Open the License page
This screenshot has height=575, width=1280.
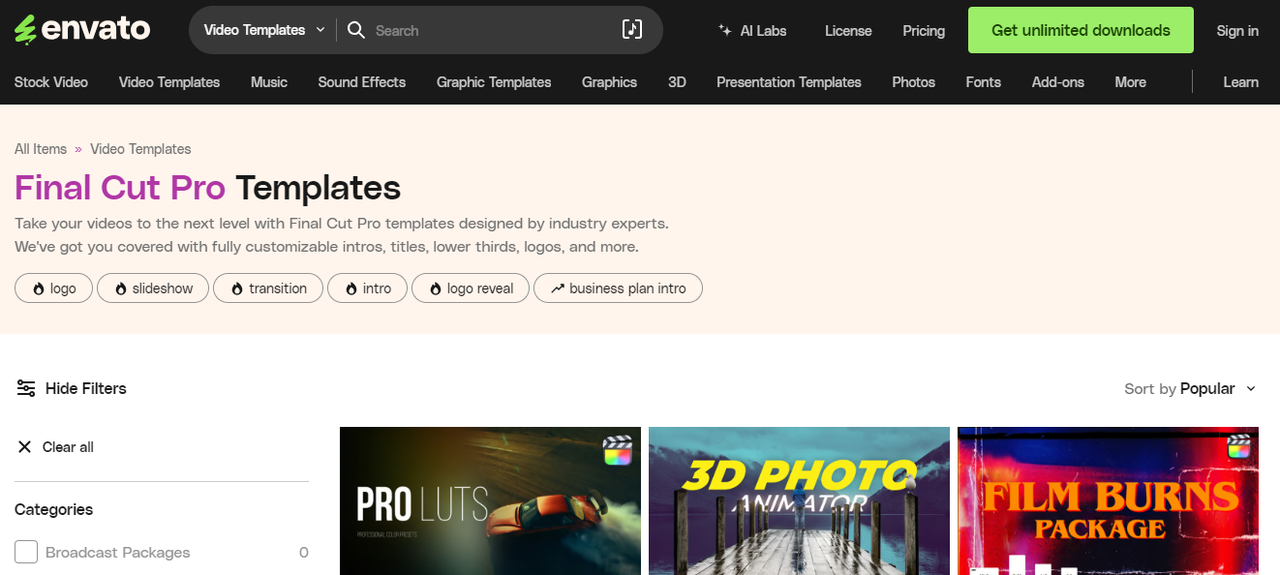848,31
